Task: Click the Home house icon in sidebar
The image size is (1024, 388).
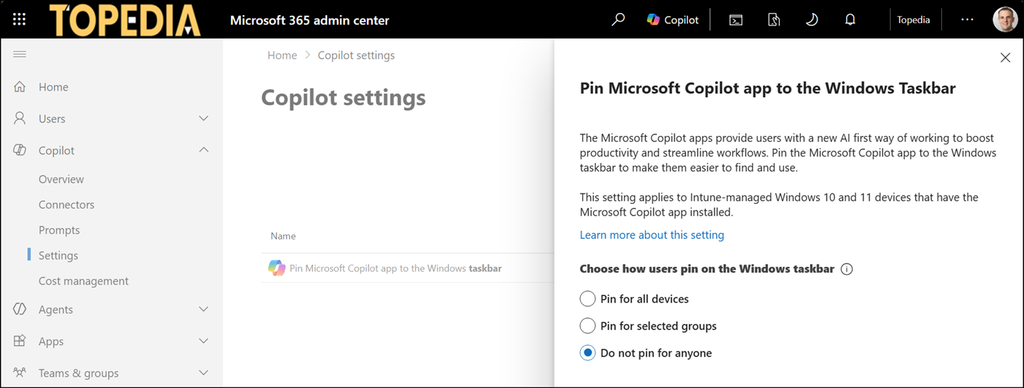Action: (x=20, y=87)
